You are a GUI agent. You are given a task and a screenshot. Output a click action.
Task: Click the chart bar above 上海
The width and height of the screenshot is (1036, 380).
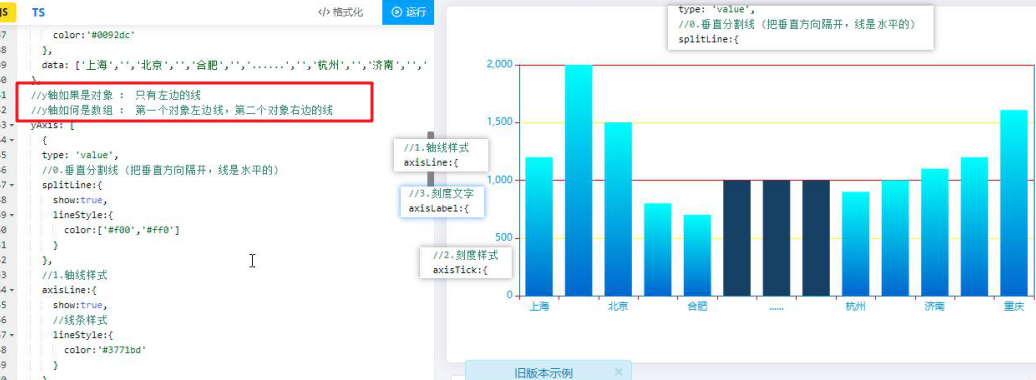(x=538, y=226)
